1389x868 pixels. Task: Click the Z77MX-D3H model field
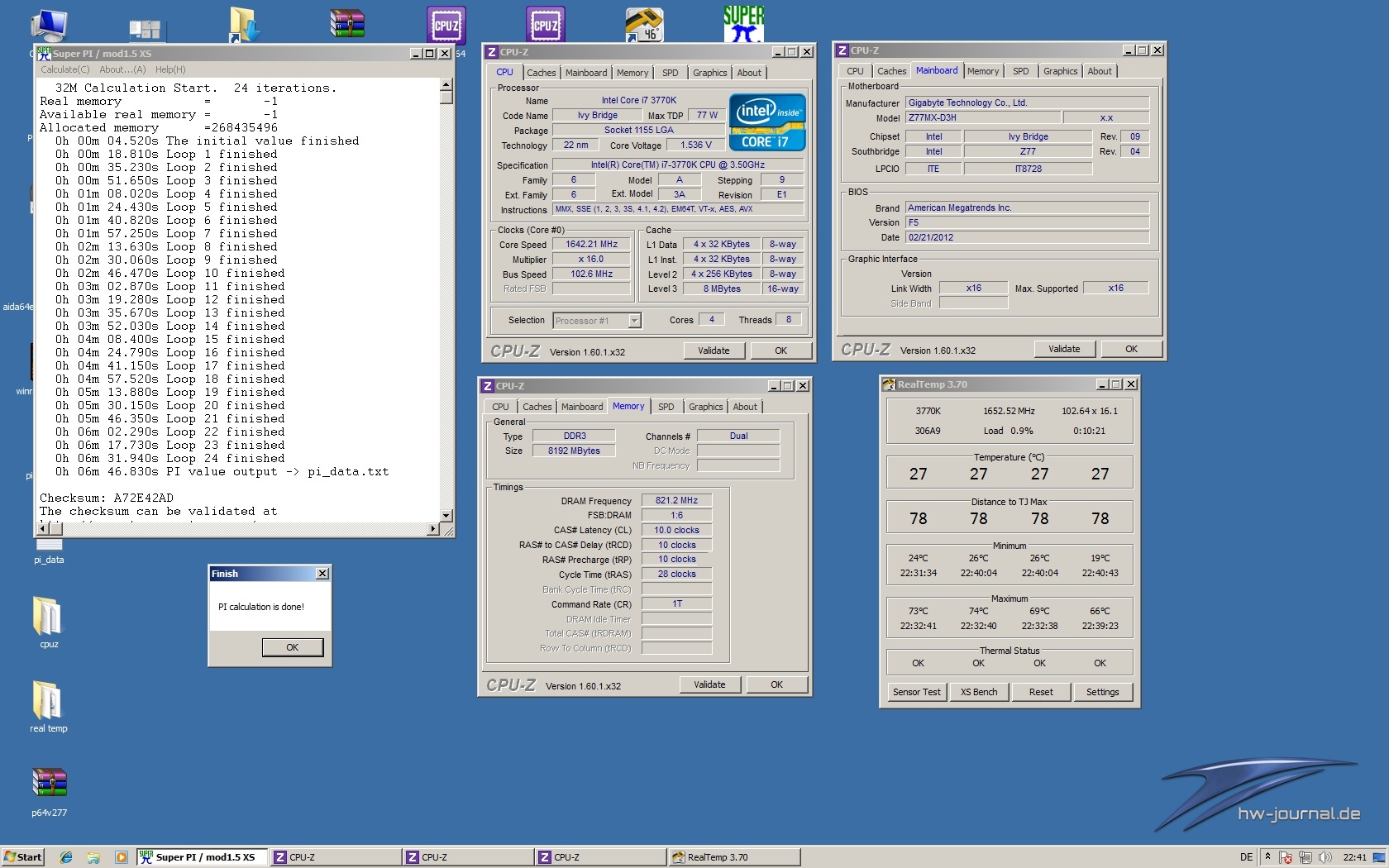coord(981,117)
